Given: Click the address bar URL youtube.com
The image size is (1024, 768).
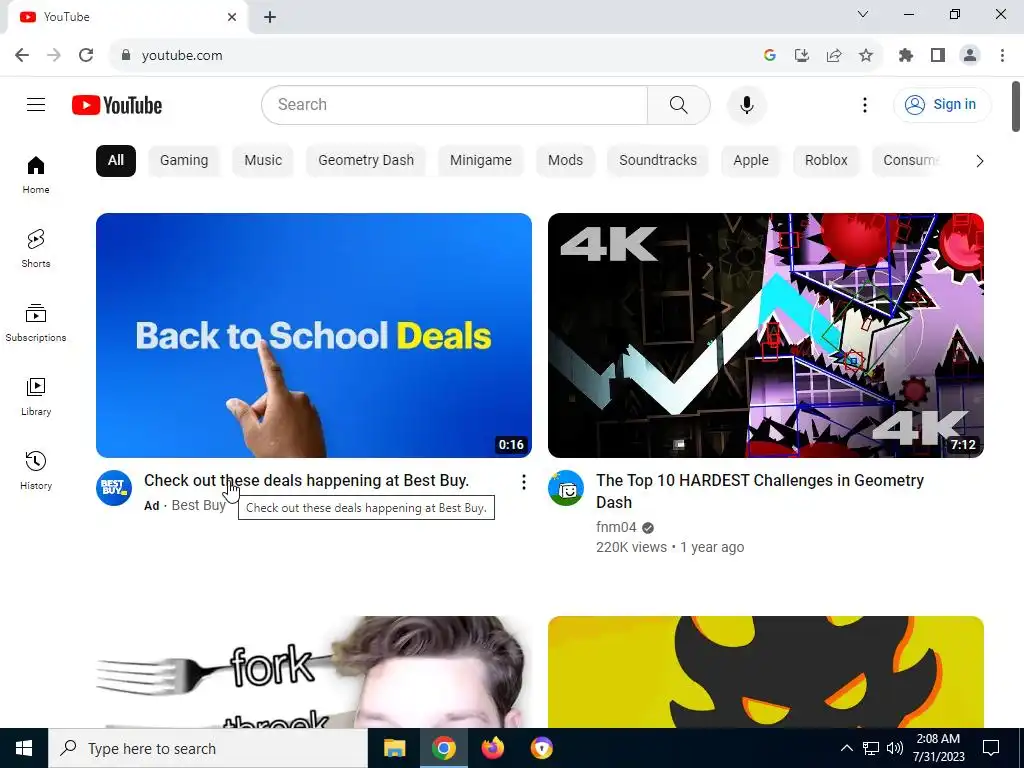Looking at the screenshot, I should click(x=182, y=56).
